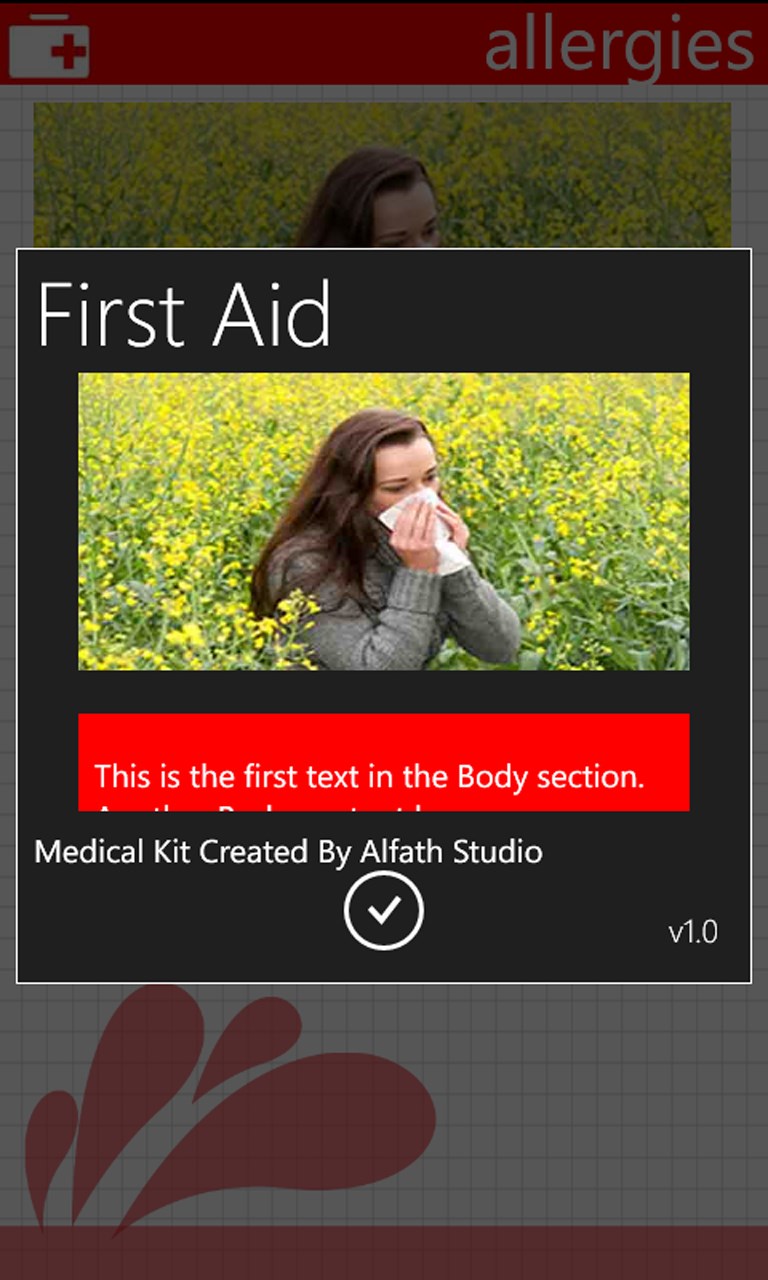768x1280 pixels.
Task: Tap the circled check icon below the studio credit
Action: [383, 910]
